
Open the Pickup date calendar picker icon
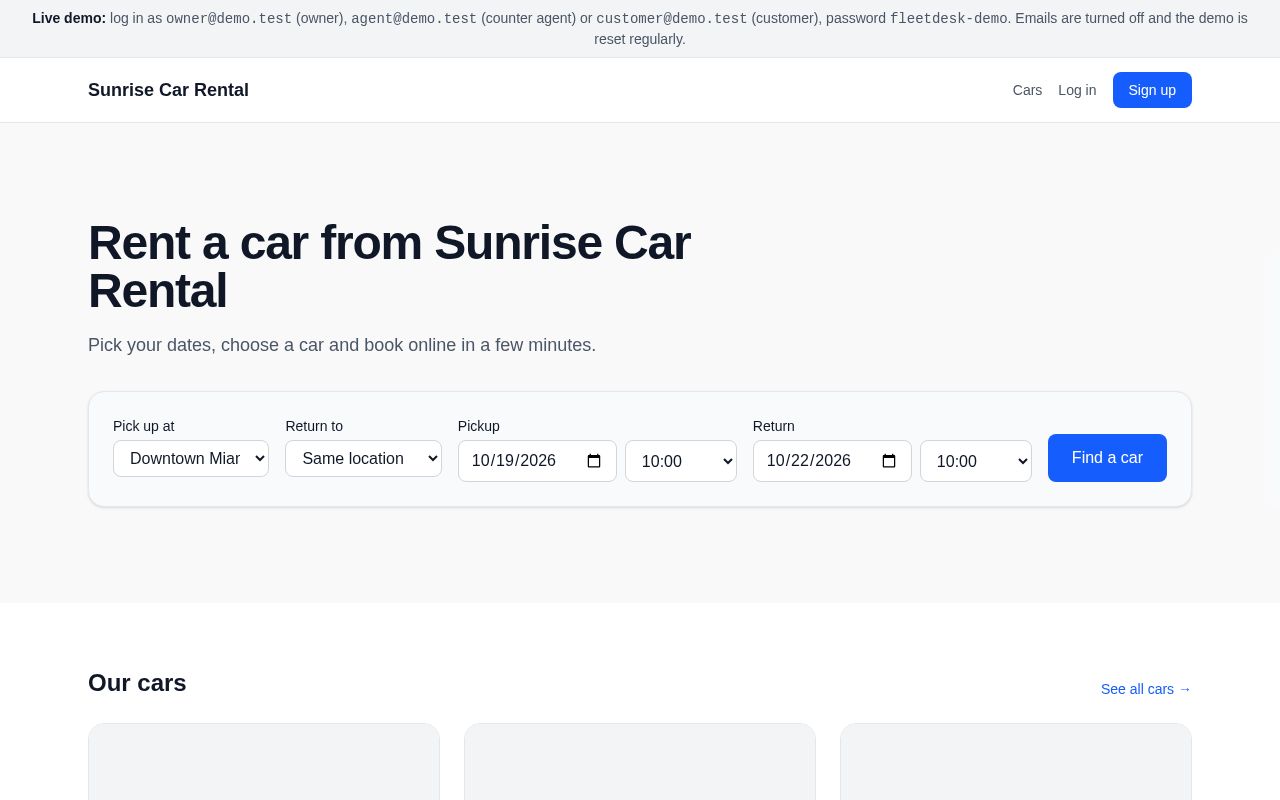coord(594,461)
